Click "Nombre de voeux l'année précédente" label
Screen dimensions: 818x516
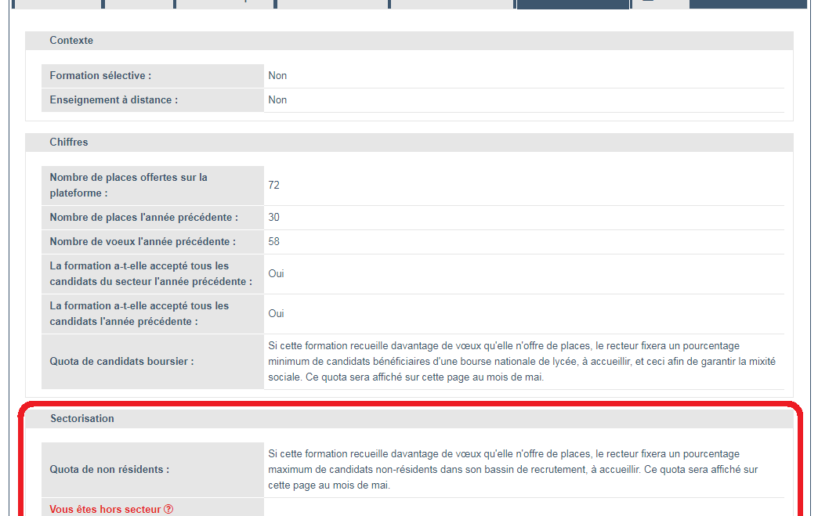pos(142,241)
